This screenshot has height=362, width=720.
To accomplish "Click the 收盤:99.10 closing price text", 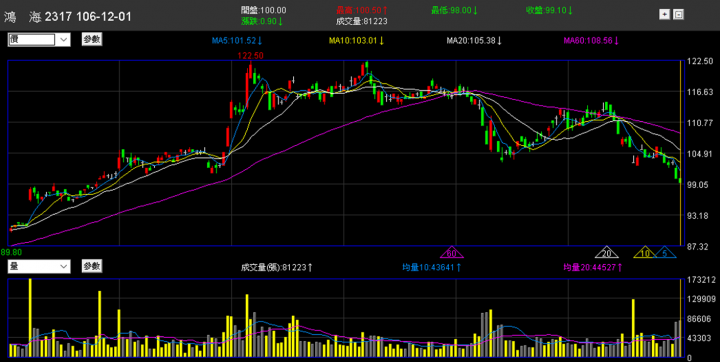I will point(550,10).
